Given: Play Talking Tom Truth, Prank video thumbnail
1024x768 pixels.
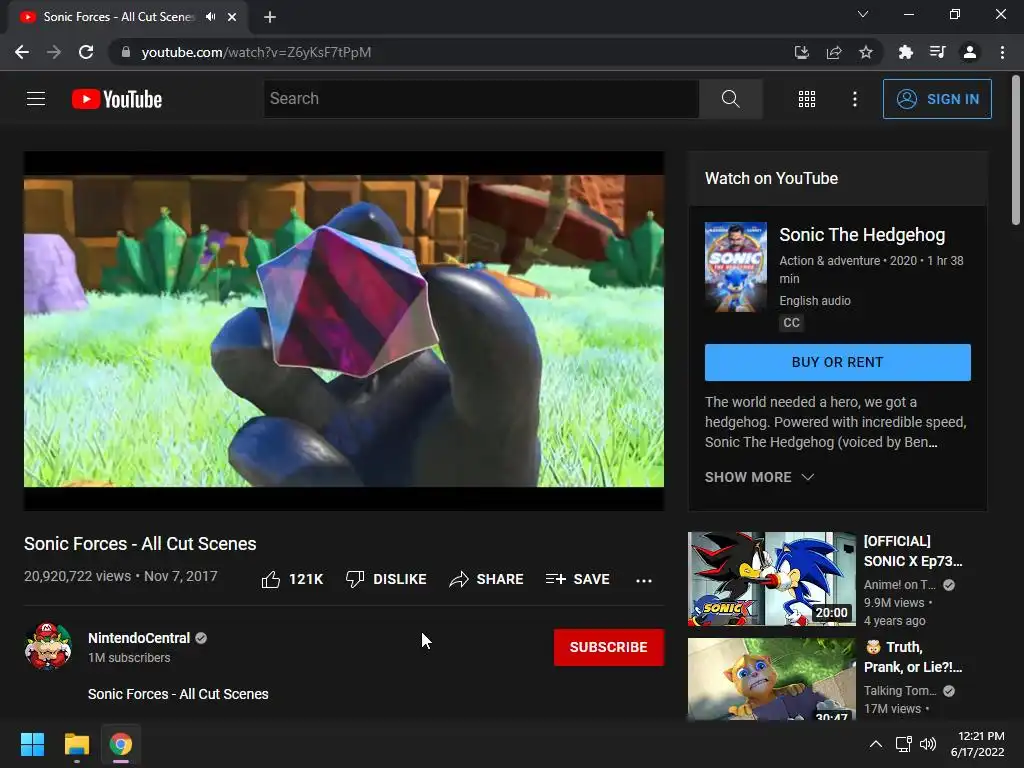Looking at the screenshot, I should coord(771,679).
